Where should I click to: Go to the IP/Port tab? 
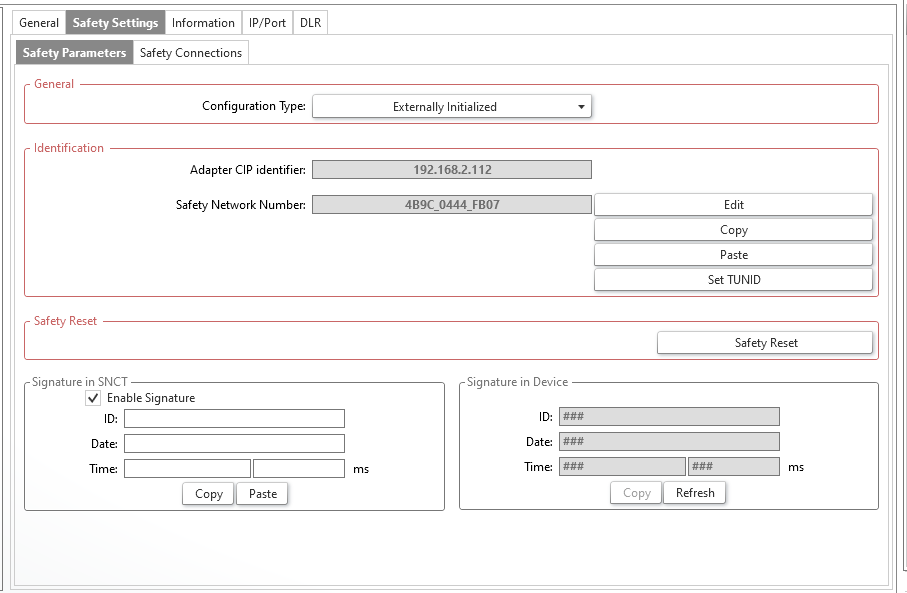pyautogui.click(x=267, y=23)
